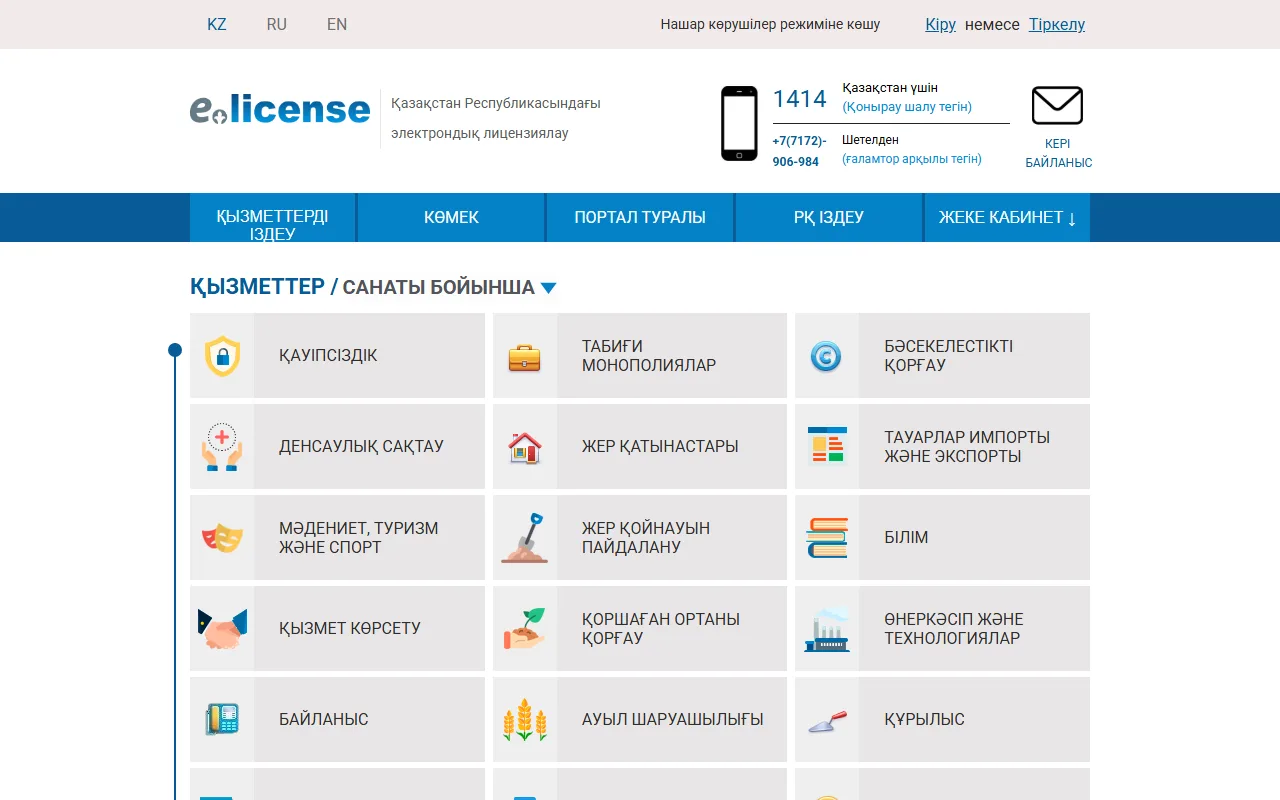Open РҚ іздеу menu item
This screenshot has width=1280, height=800.
[829, 217]
